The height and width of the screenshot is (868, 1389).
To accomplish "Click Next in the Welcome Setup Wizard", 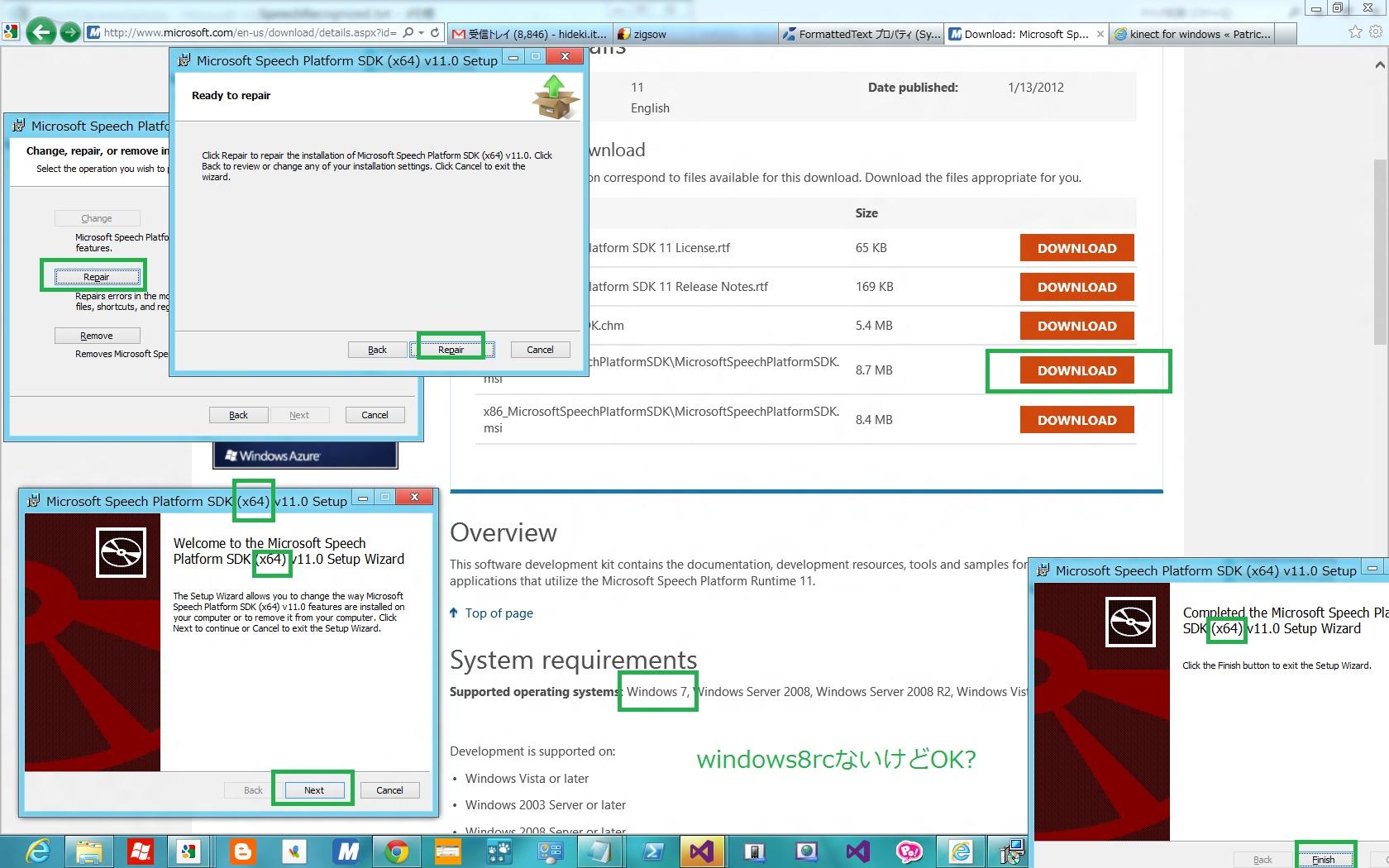I will [314, 790].
